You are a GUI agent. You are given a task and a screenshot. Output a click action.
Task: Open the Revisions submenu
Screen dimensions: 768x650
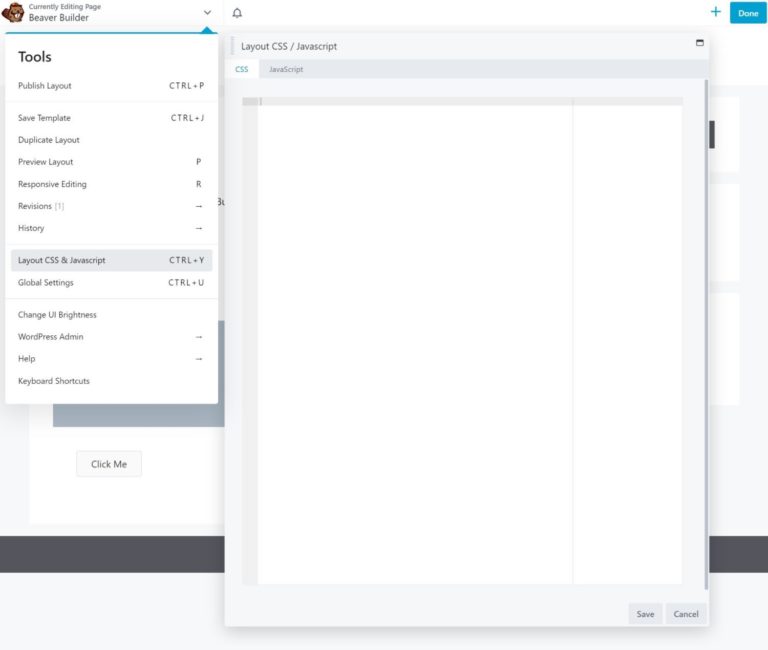[x=111, y=206]
